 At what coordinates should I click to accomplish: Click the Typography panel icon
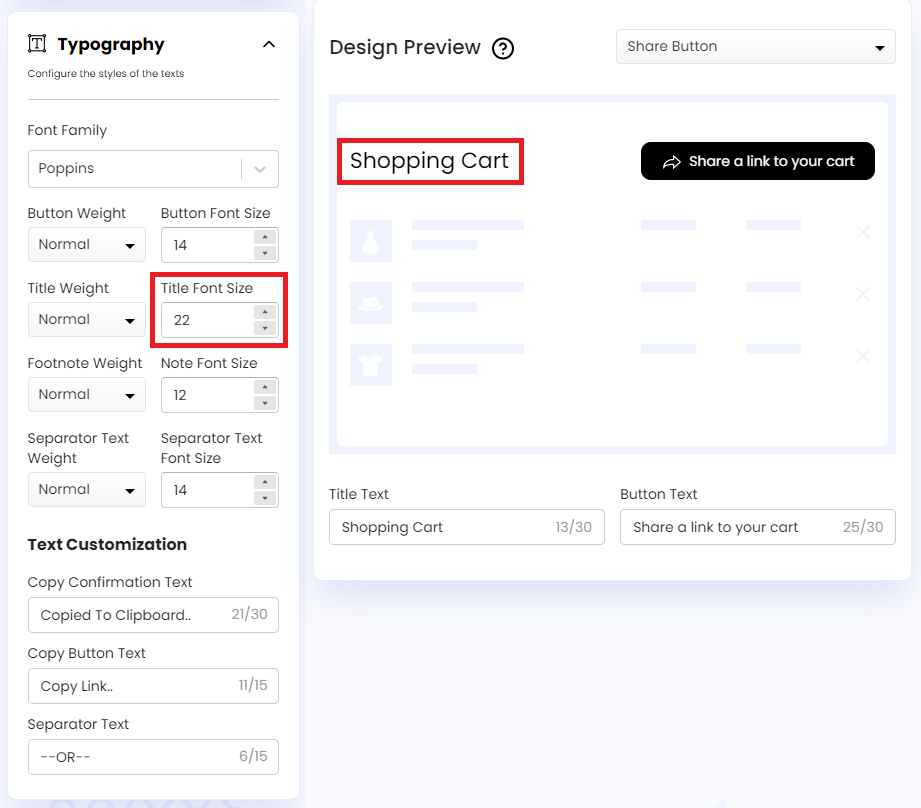(36, 43)
